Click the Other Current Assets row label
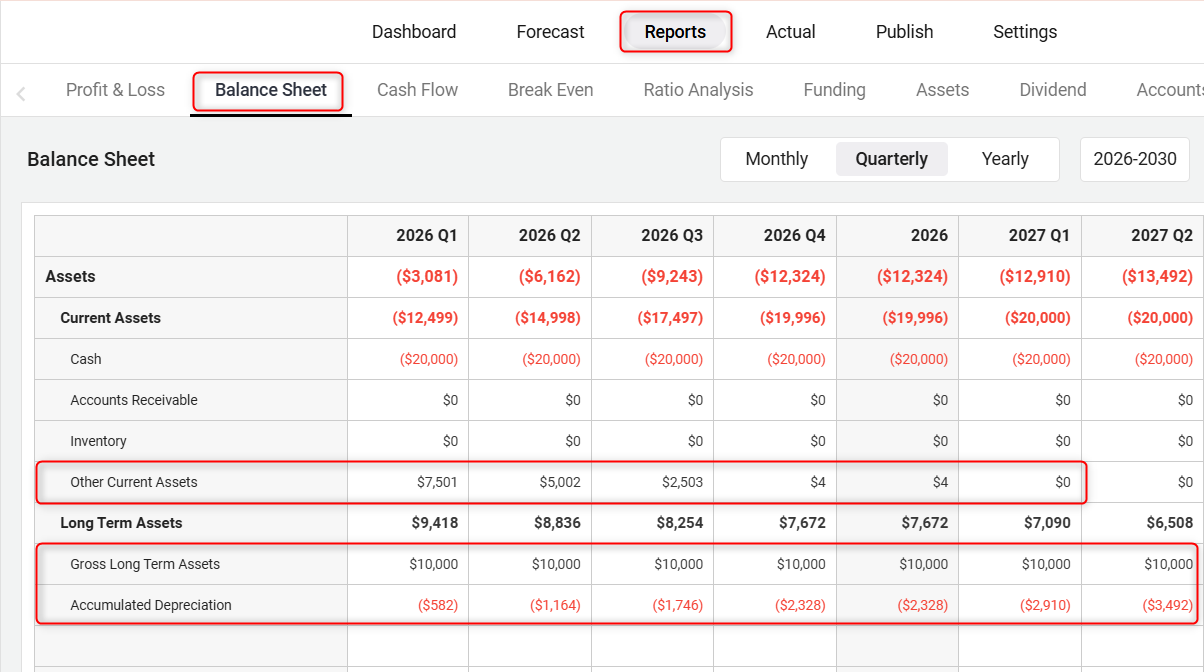This screenshot has height=672, width=1204. [134, 482]
